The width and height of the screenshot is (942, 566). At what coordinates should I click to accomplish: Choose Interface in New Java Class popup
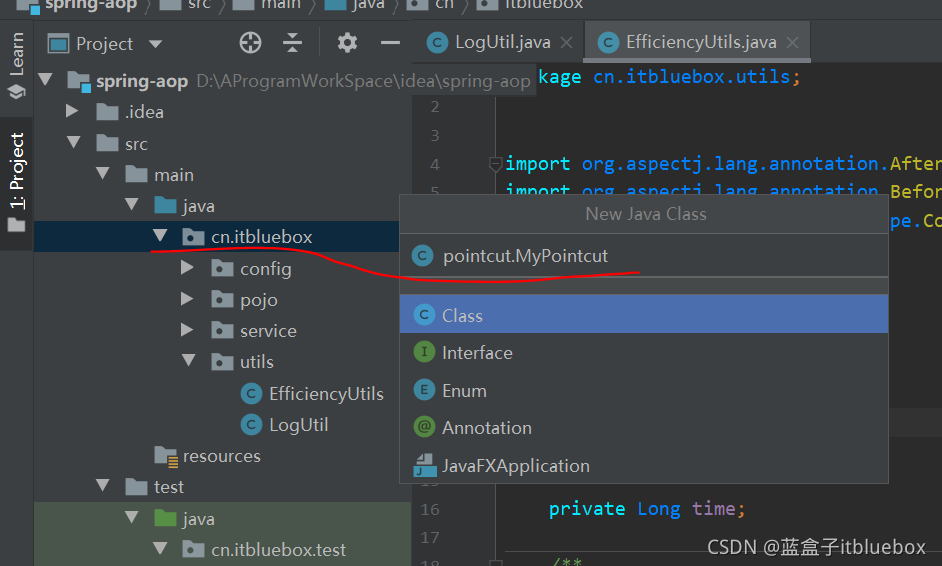pos(643,352)
